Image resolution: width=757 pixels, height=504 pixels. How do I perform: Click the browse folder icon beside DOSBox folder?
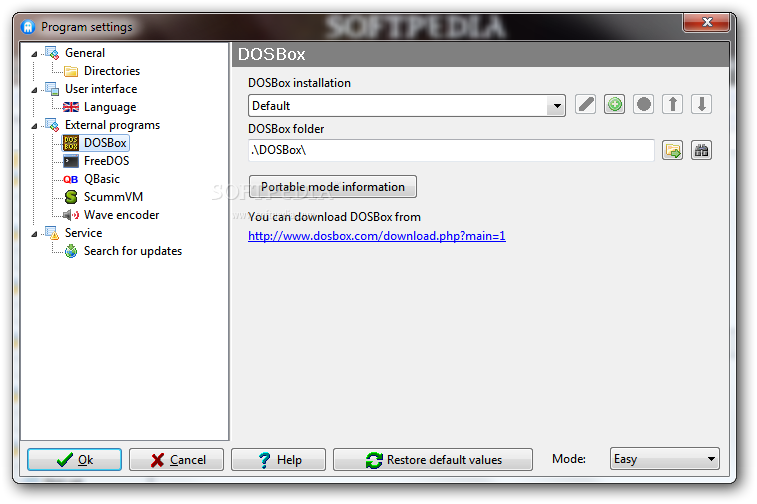672,150
